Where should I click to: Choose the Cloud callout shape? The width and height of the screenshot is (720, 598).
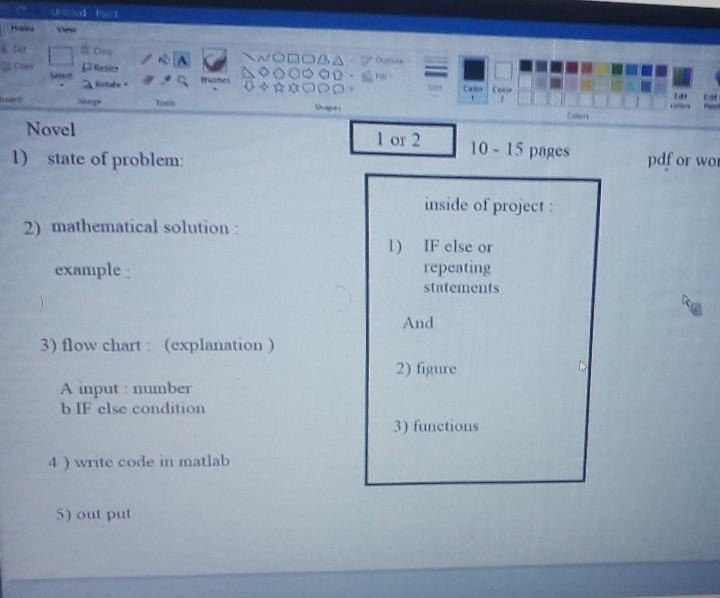[338, 89]
